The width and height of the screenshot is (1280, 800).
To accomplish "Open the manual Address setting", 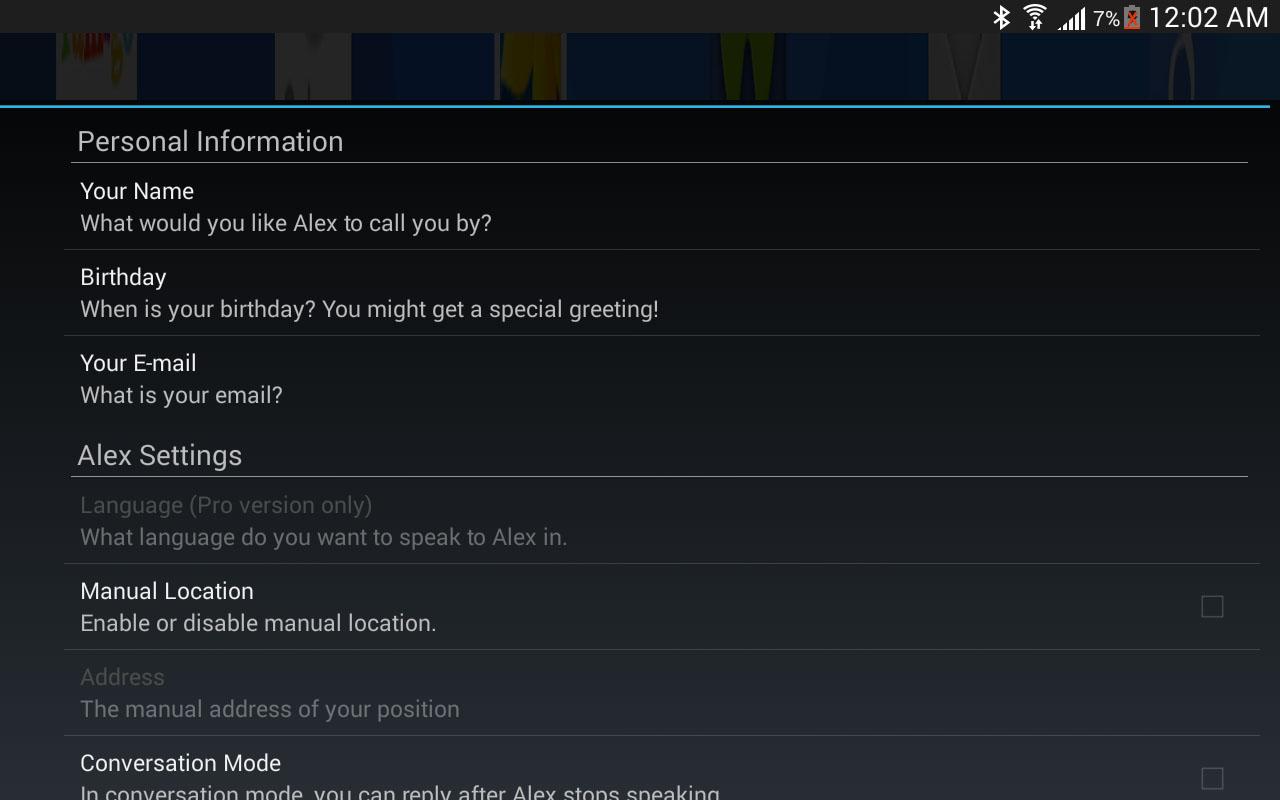I will (x=662, y=693).
